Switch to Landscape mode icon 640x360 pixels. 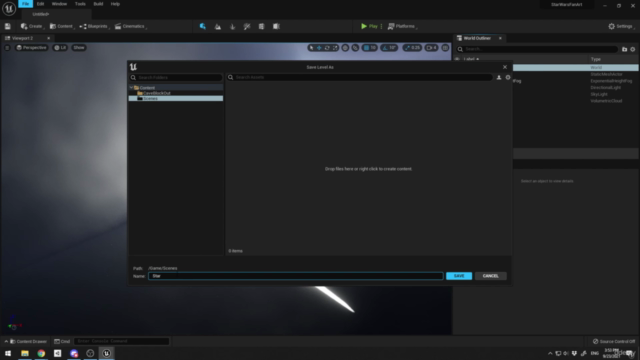tap(218, 26)
